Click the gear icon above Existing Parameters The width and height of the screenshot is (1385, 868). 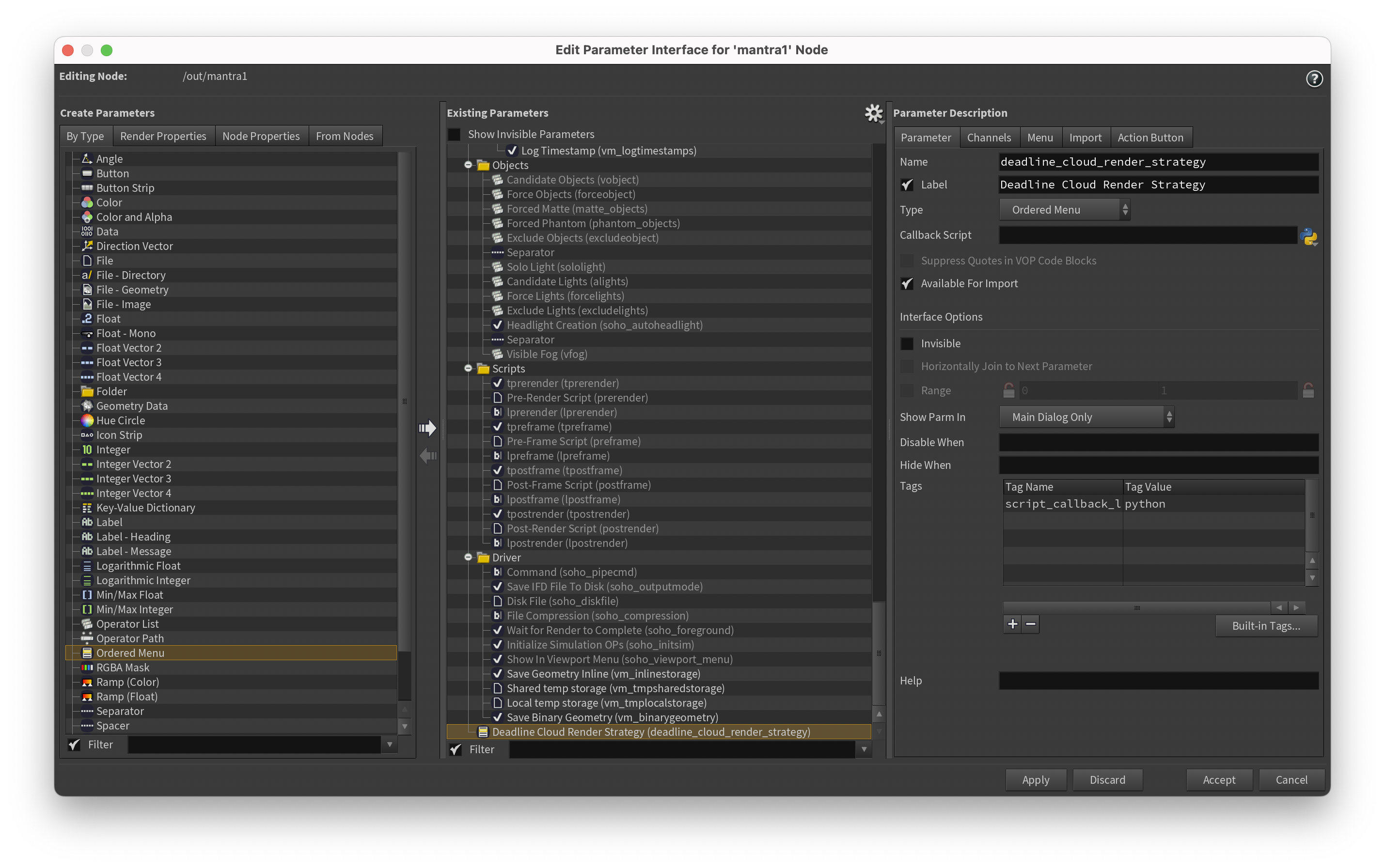[873, 113]
